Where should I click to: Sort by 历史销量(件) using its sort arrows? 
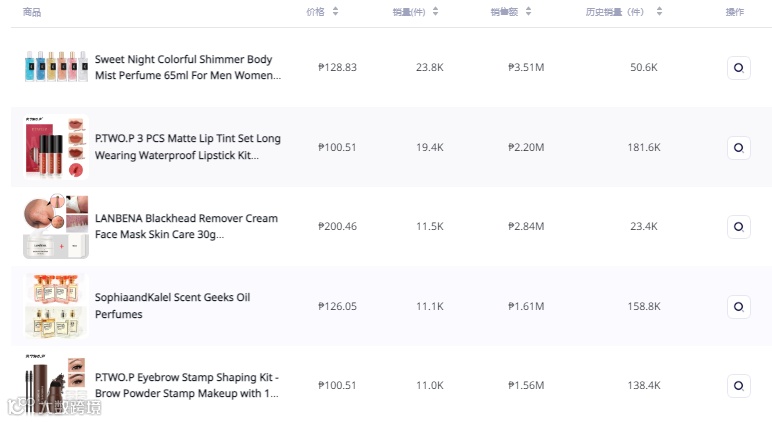pos(661,12)
